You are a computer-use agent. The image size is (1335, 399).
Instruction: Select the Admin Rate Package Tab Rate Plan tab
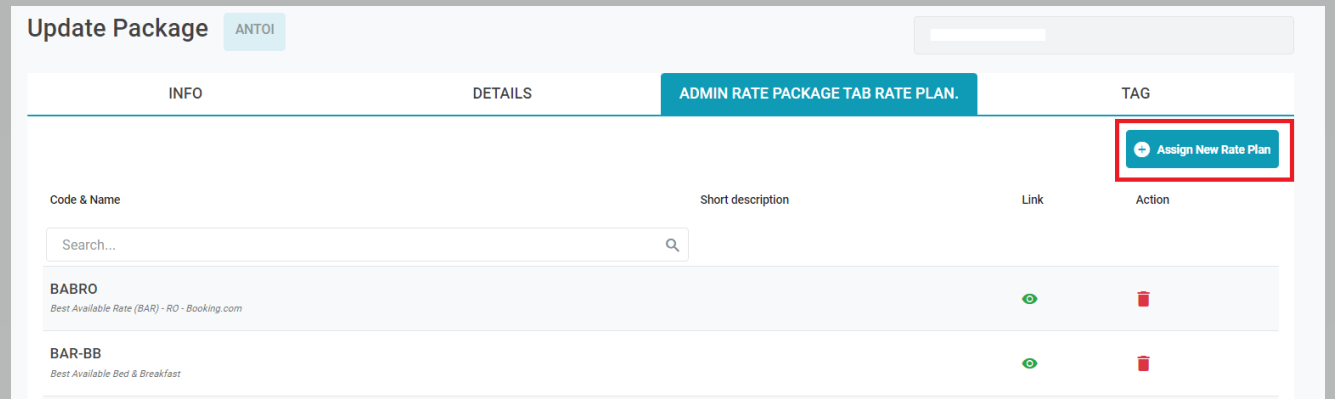pos(819,93)
